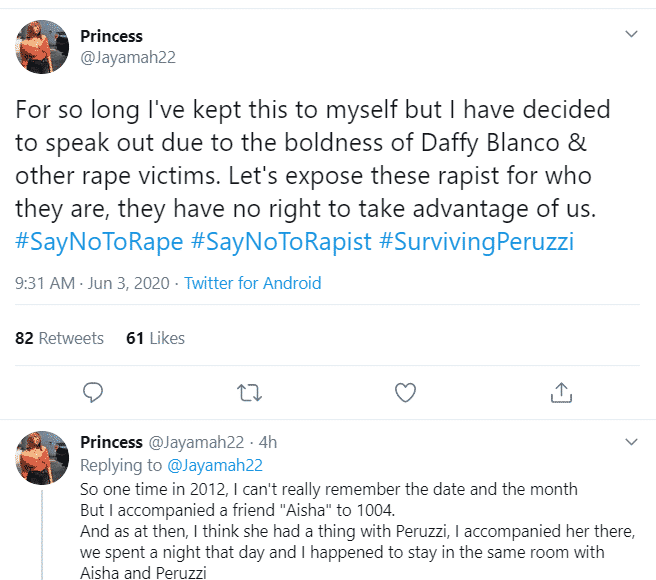Click the @Jayamah22 handle under main name

pyautogui.click(x=128, y=57)
